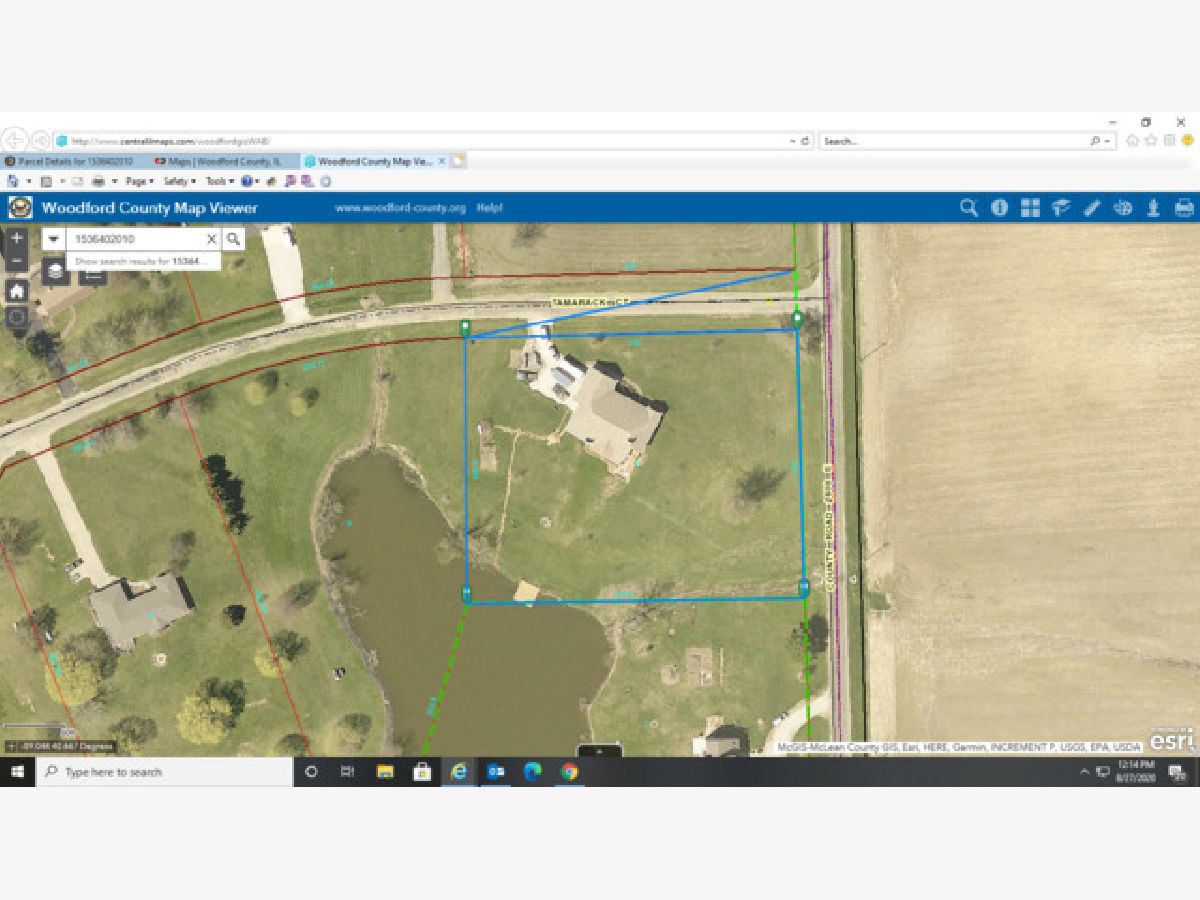Click the search magnifier in blue header
This screenshot has height=900, width=1200.
968,208
